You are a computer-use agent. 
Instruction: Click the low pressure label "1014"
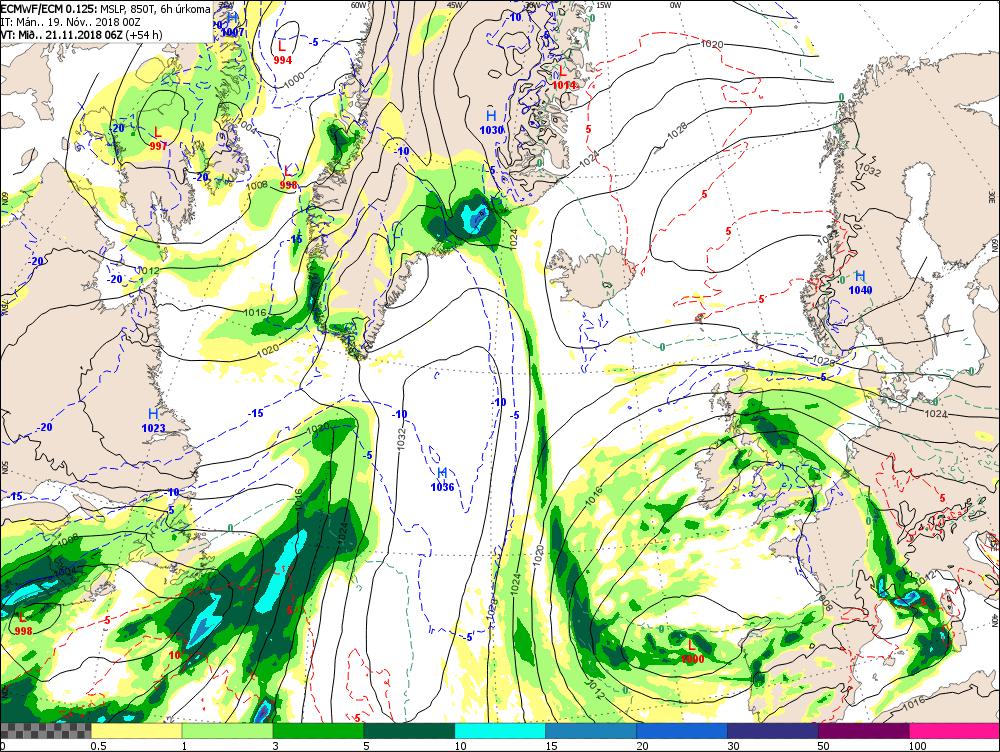tap(564, 85)
